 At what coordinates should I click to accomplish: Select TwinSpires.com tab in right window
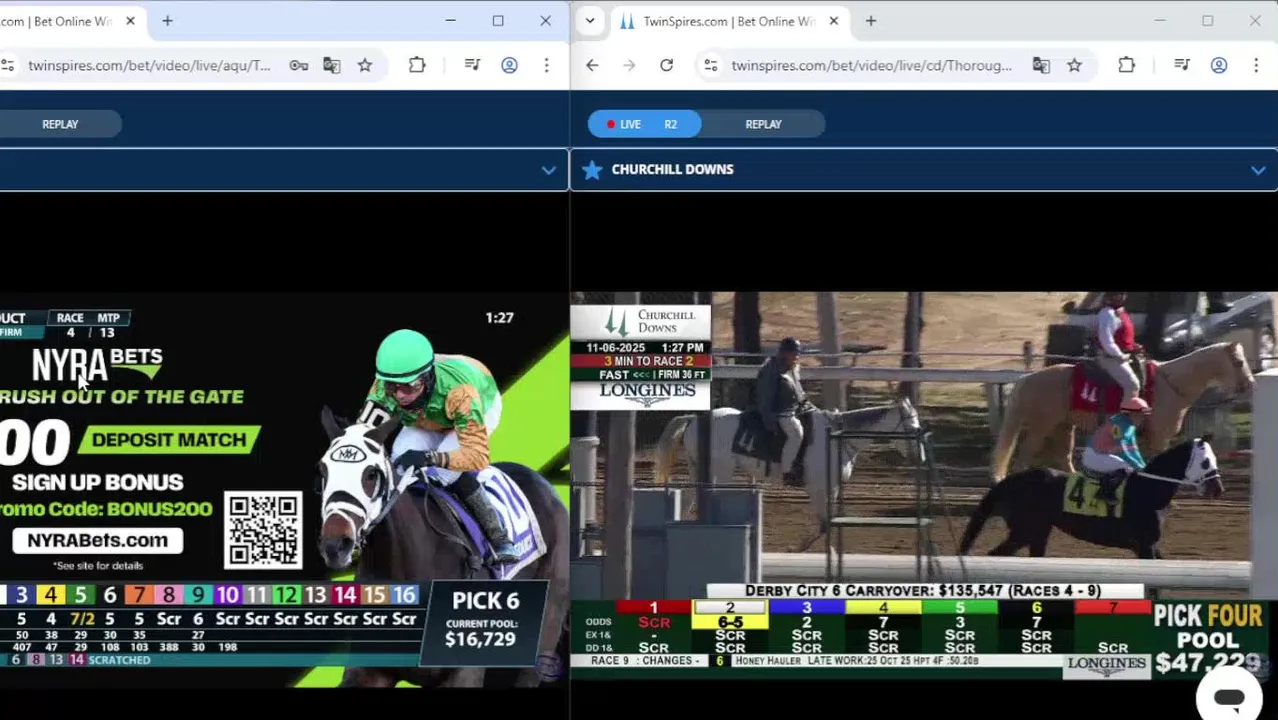pyautogui.click(x=729, y=20)
